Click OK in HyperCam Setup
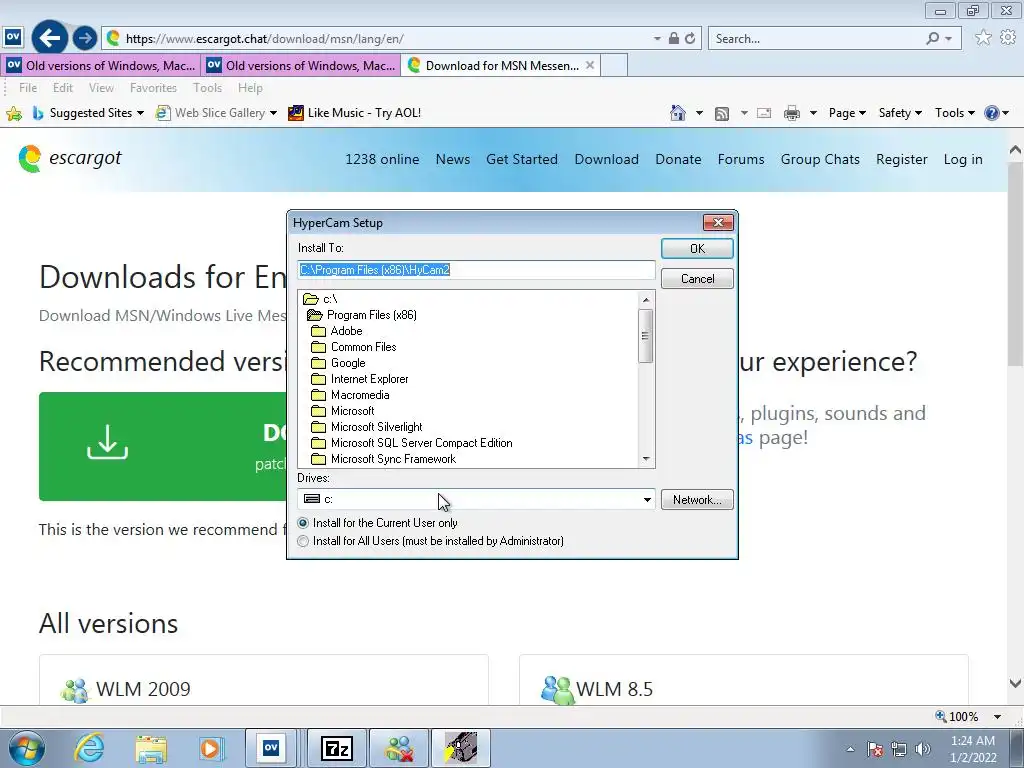Image resolution: width=1024 pixels, height=768 pixels. (x=697, y=249)
